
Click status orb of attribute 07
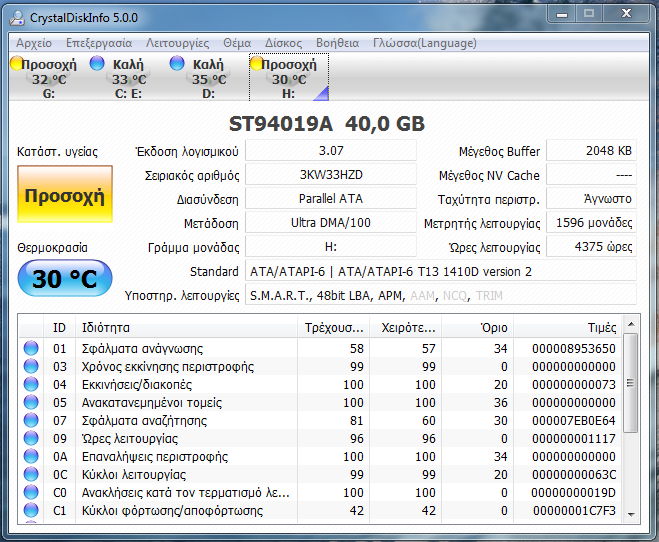point(31,420)
